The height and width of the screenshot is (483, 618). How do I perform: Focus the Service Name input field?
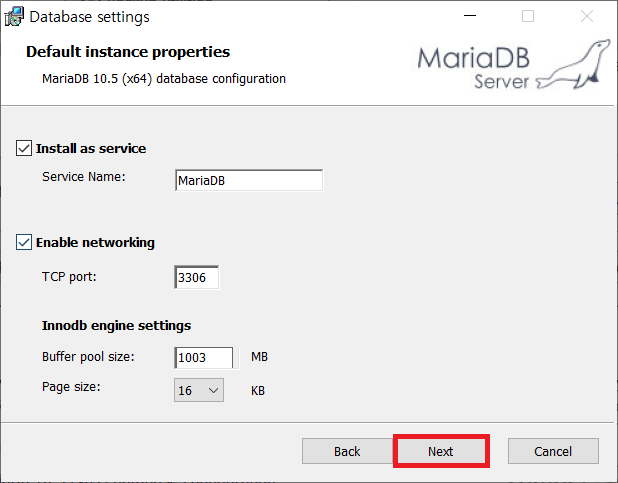pos(249,181)
